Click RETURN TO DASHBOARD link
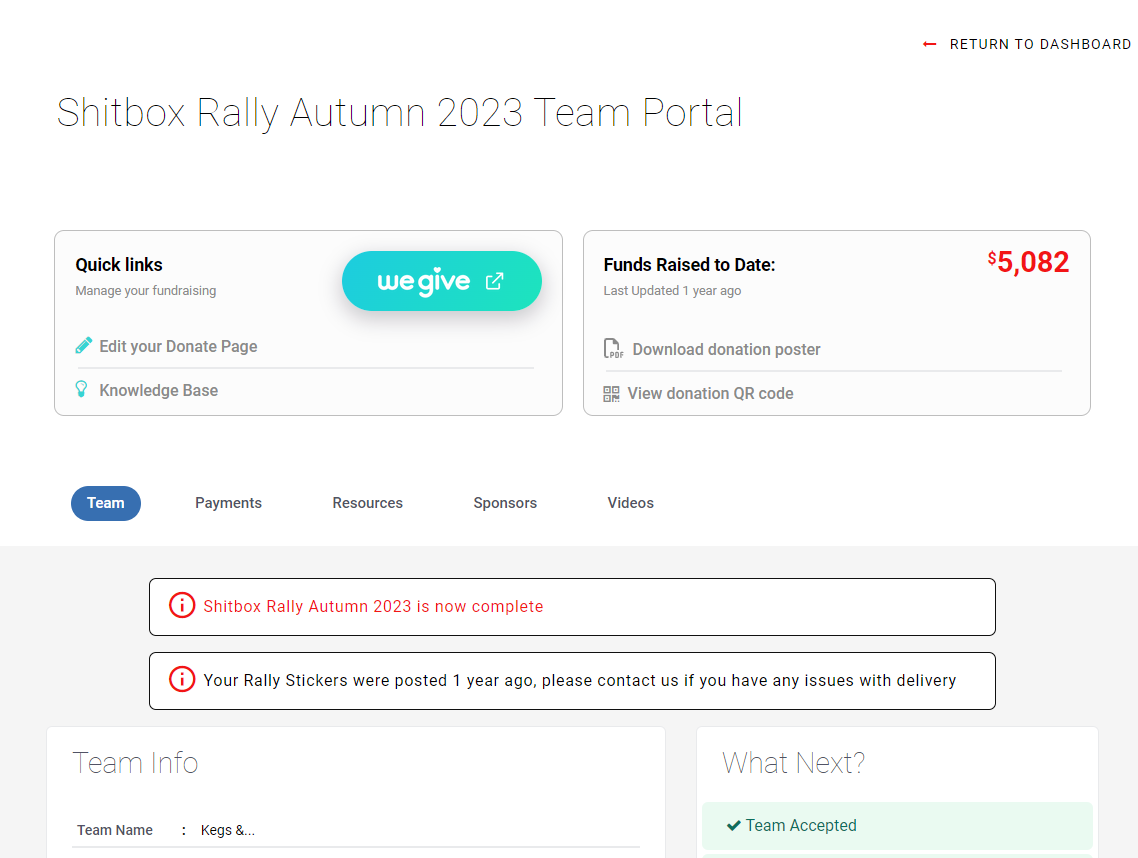This screenshot has width=1138, height=858. [1027, 44]
